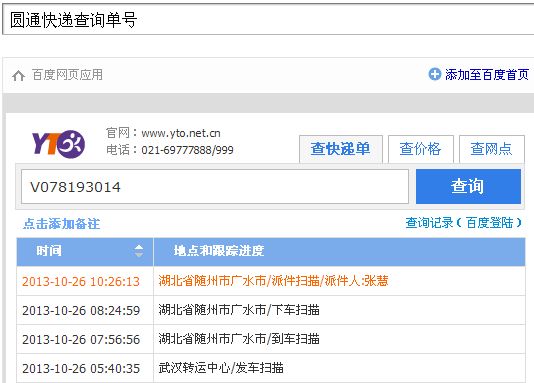Click the 湖北省随州市广水市/到车扫描 entry

click(x=239, y=339)
